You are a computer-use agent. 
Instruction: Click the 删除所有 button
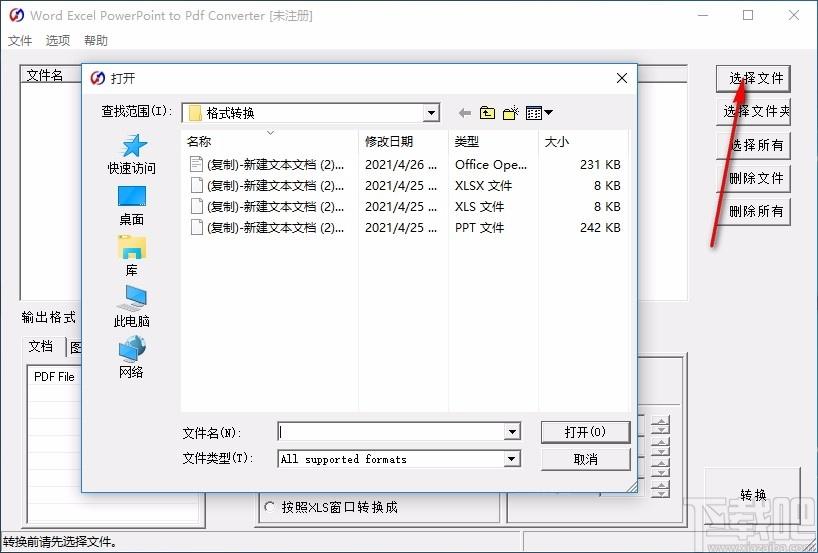753,211
